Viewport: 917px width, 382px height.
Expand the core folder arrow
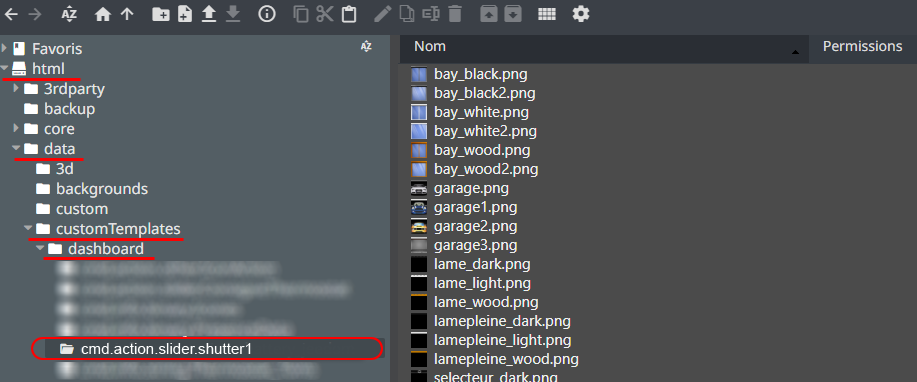pyautogui.click(x=16, y=128)
